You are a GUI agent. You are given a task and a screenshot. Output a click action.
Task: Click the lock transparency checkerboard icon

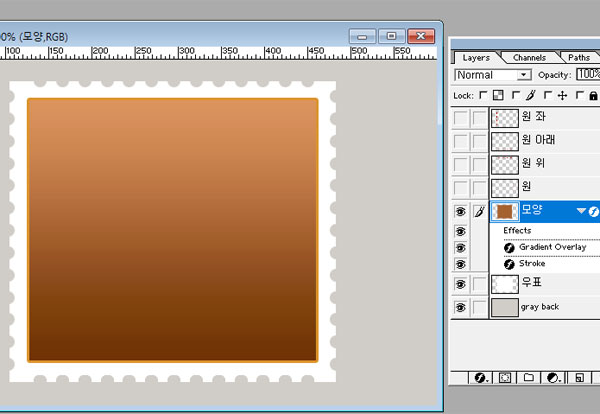pos(498,95)
